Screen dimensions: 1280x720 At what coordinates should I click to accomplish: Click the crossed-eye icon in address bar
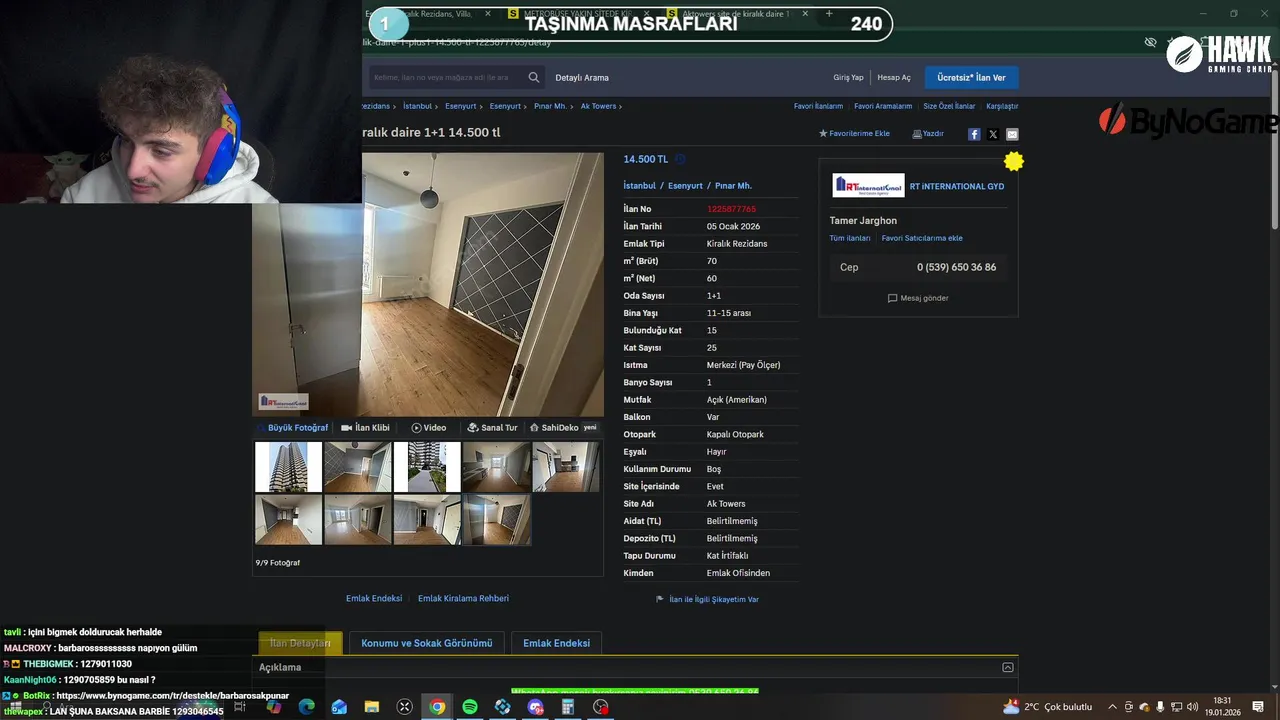[x=1150, y=42]
